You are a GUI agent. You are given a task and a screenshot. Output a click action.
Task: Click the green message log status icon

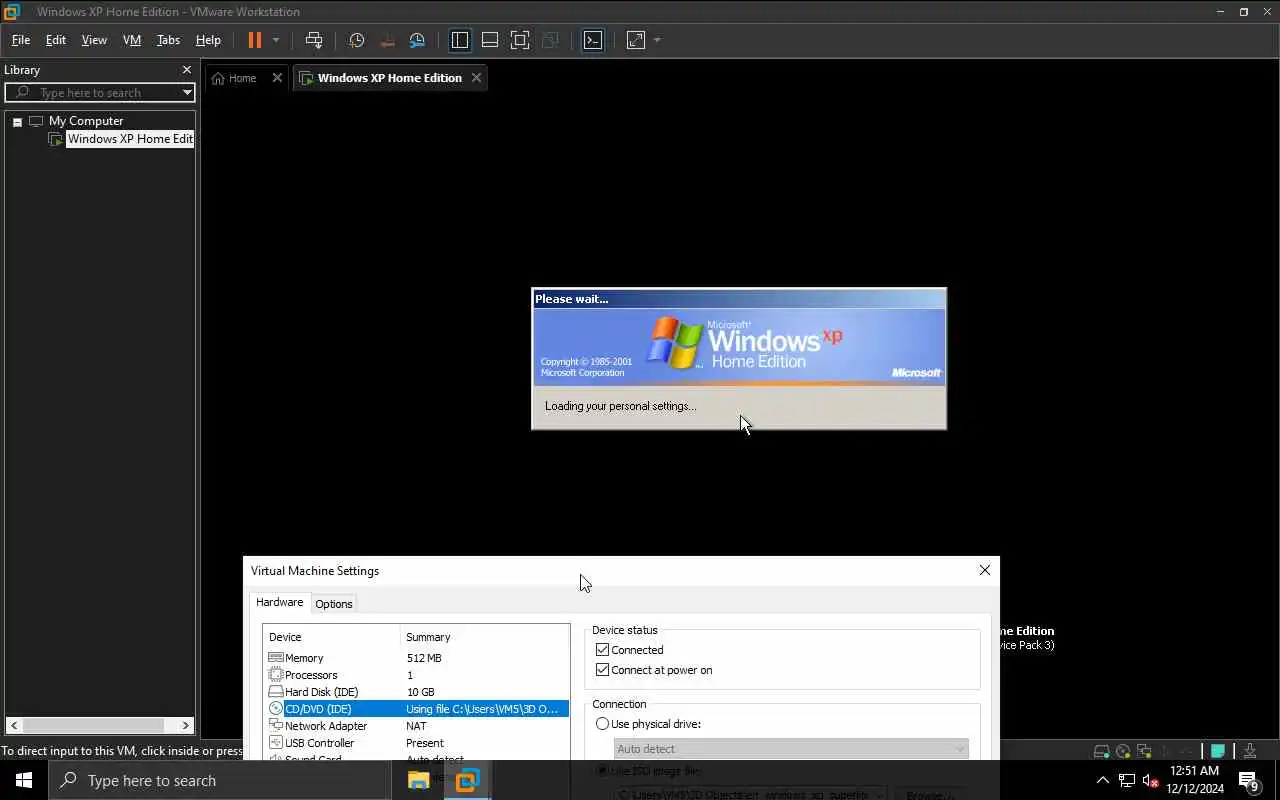pos(1218,751)
